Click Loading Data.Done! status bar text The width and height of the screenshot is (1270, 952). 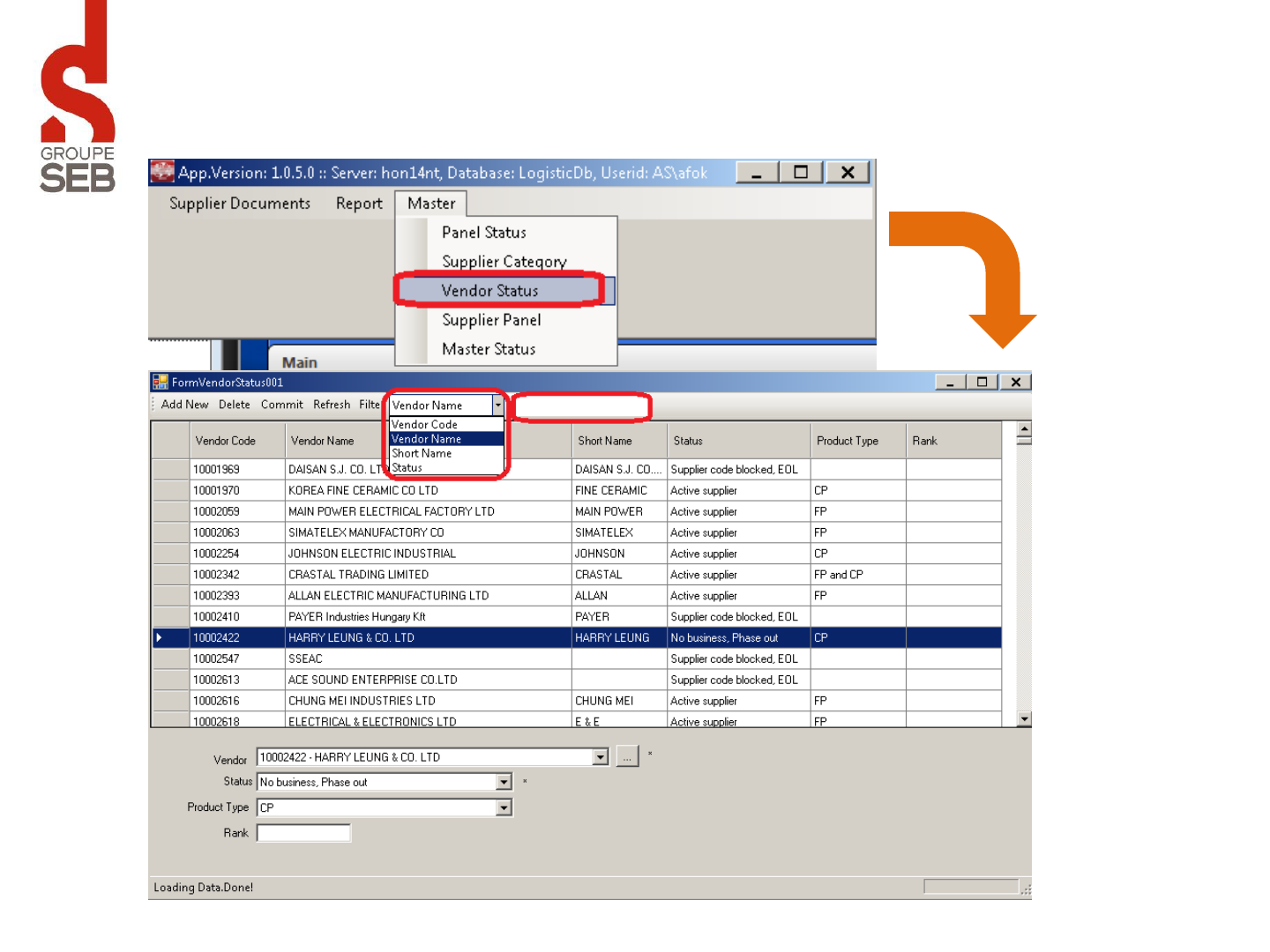tap(204, 888)
